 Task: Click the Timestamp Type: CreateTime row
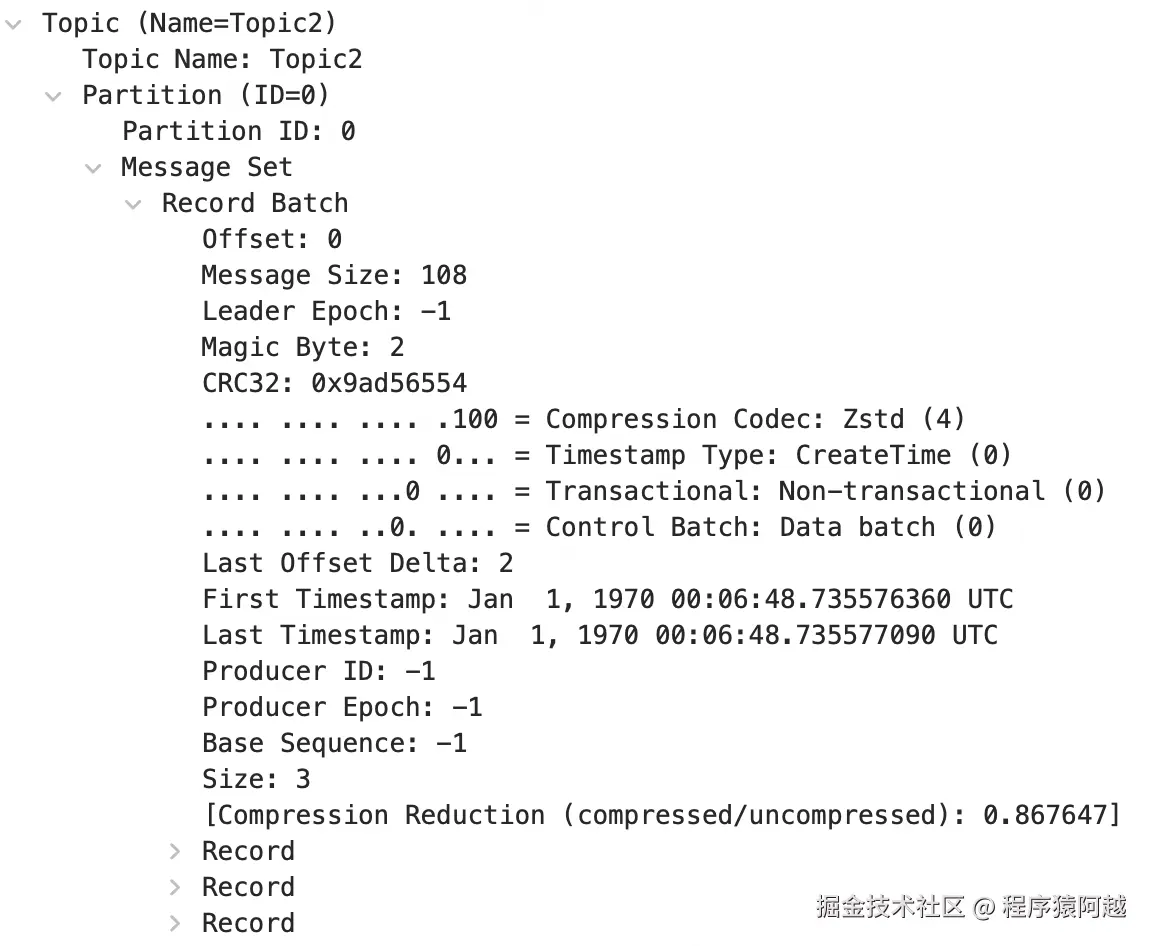click(607, 455)
